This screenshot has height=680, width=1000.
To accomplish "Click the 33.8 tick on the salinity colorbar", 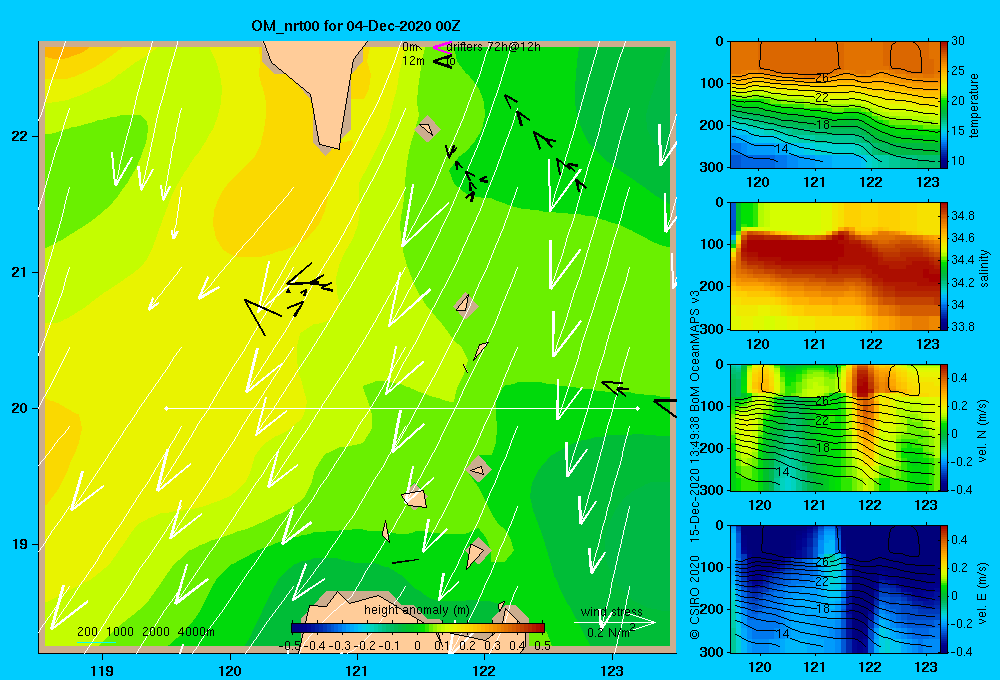I will tap(962, 327).
